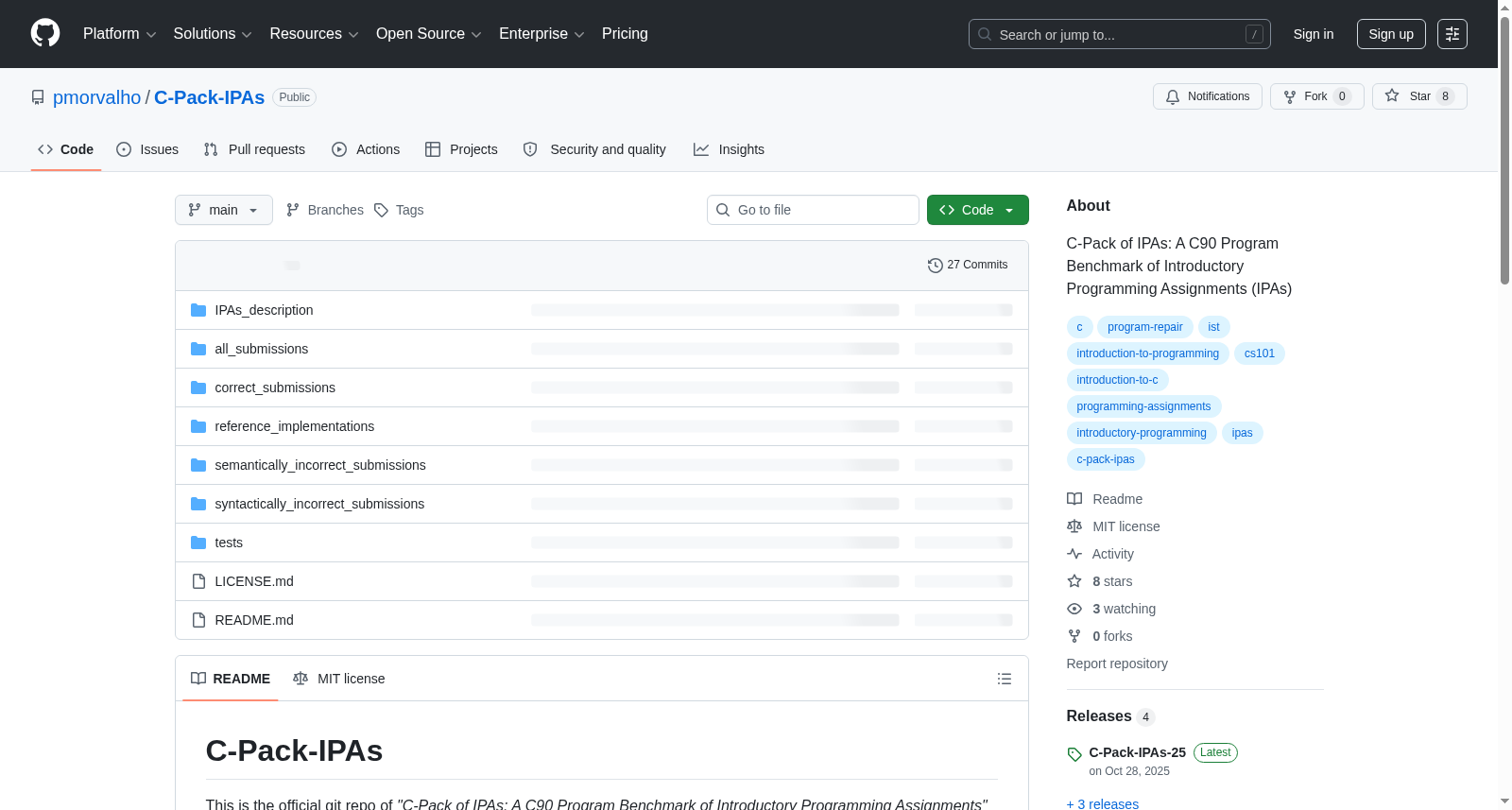The image size is (1512, 810).
Task: Focus the Search or jump to field
Action: [1120, 34]
